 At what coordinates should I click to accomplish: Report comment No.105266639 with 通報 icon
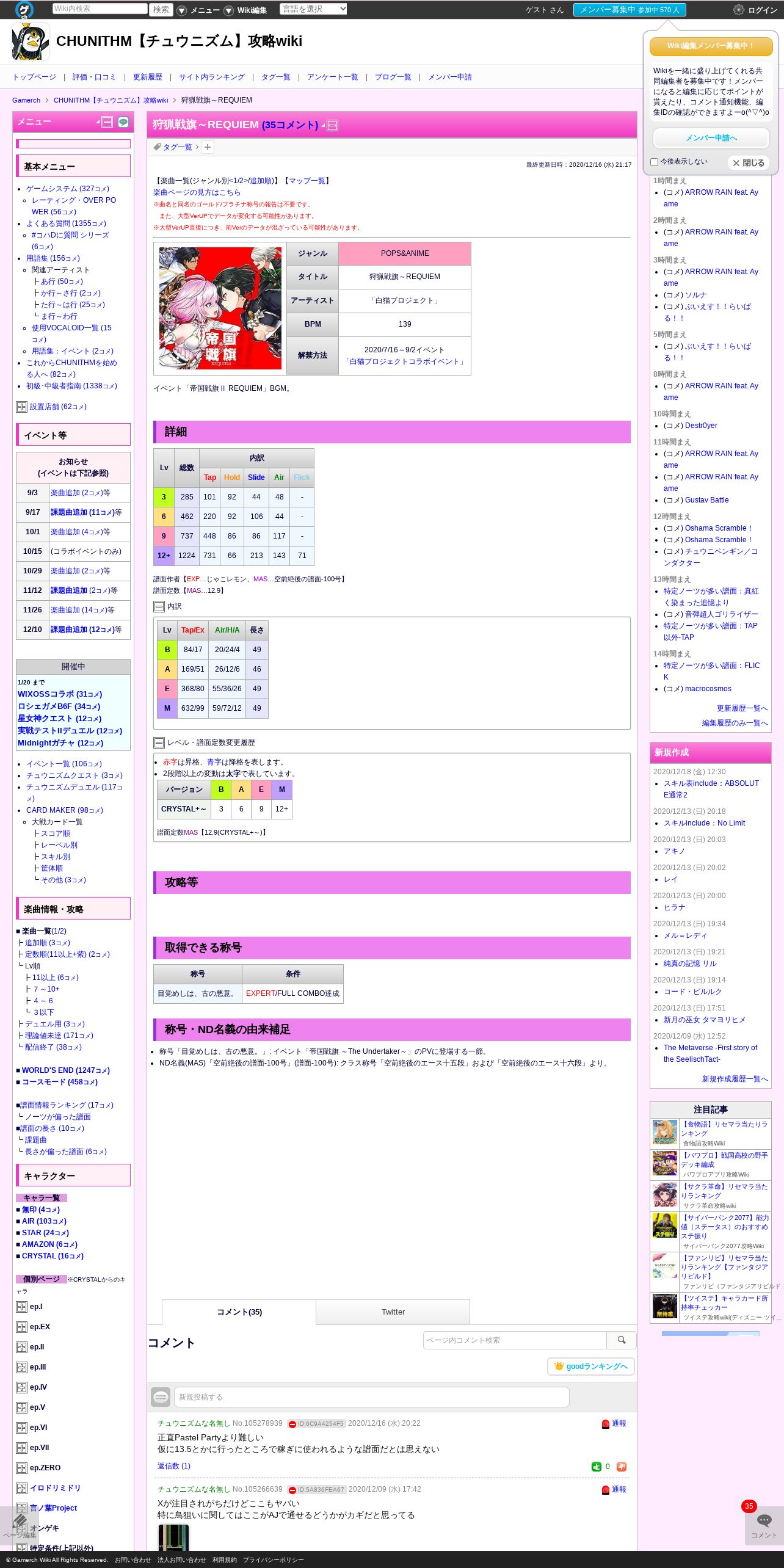(614, 1489)
